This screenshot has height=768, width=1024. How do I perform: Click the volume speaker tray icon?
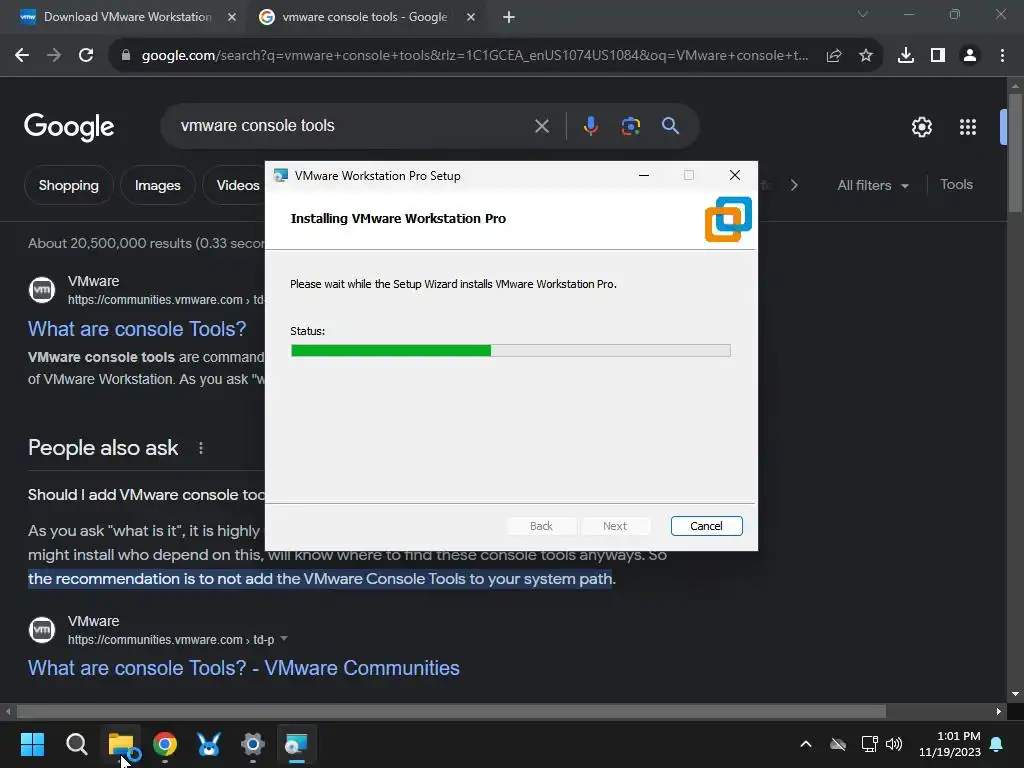[893, 744]
